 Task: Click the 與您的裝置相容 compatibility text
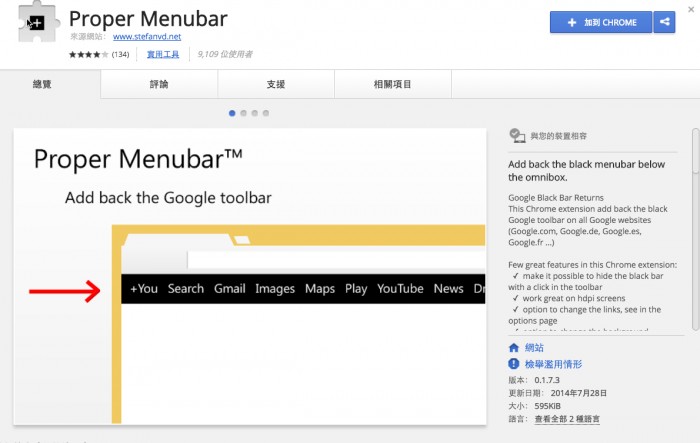pyautogui.click(x=558, y=136)
